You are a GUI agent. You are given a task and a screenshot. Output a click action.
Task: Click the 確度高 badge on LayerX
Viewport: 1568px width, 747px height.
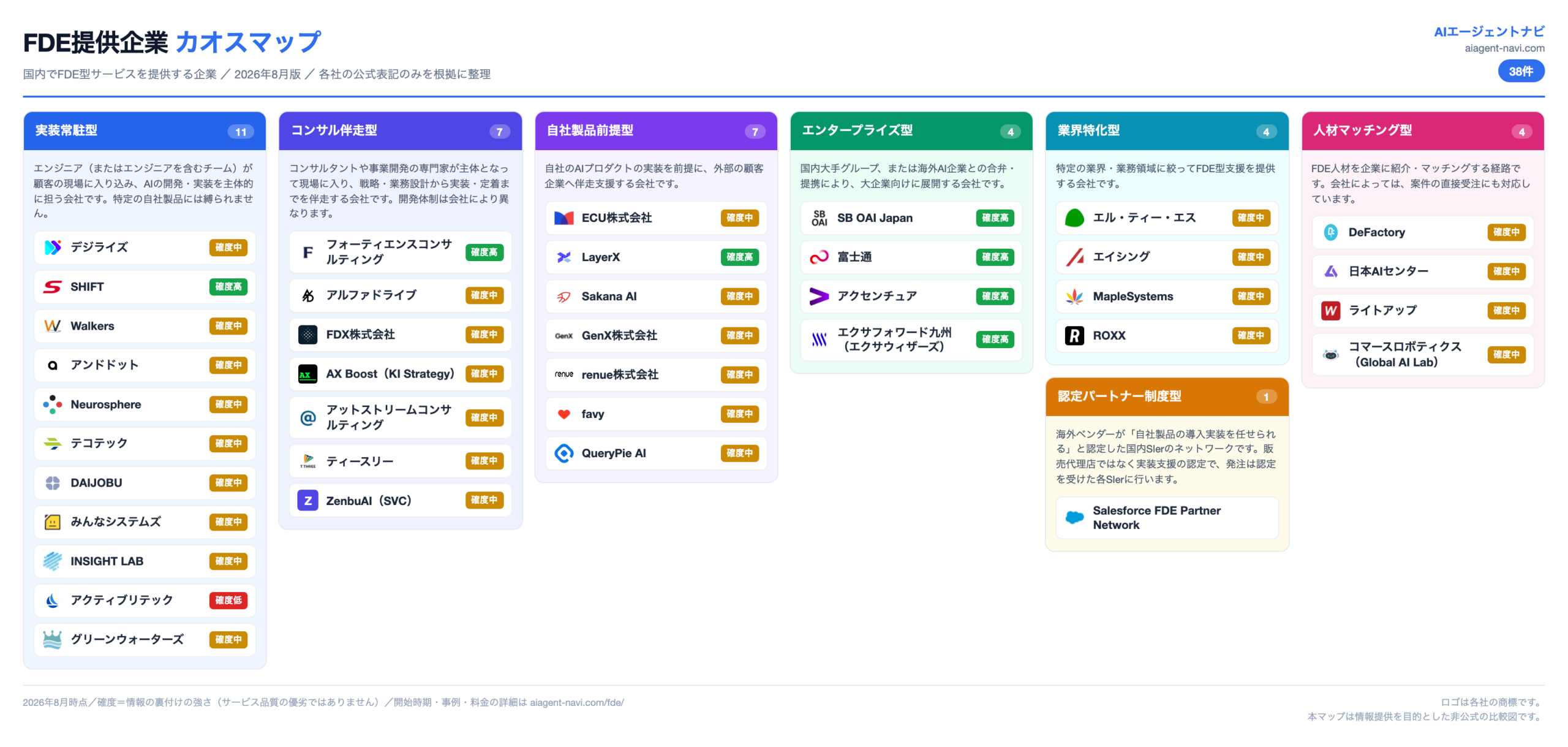tap(739, 257)
